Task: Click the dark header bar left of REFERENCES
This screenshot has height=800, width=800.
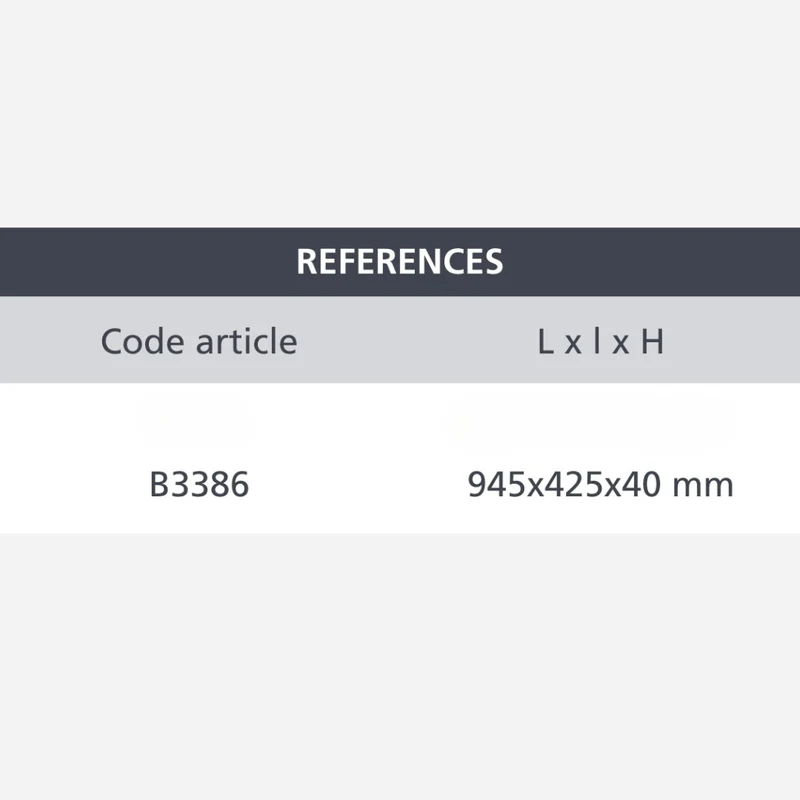Action: coord(148,262)
